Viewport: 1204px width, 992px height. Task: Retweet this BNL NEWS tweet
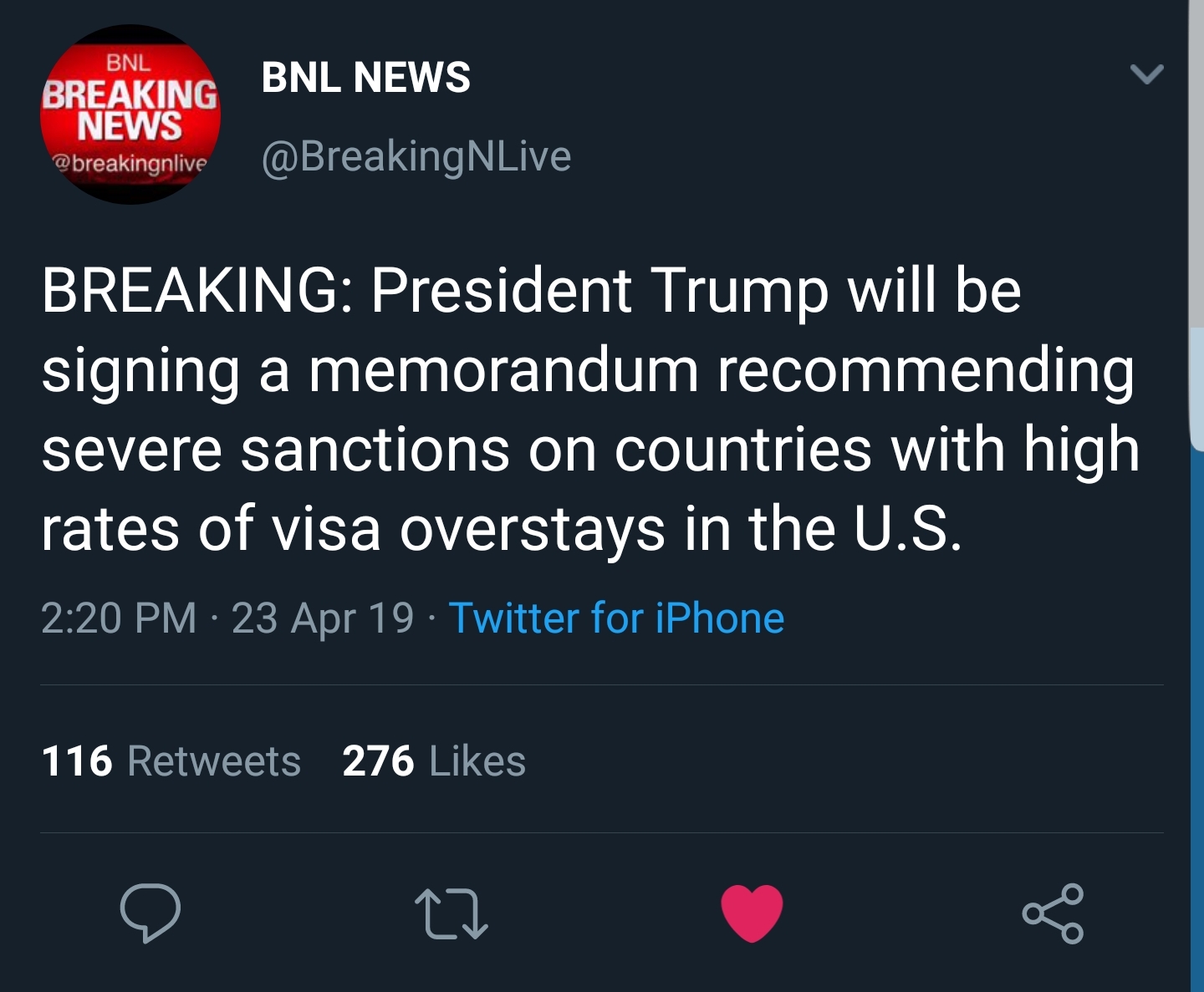click(451, 913)
